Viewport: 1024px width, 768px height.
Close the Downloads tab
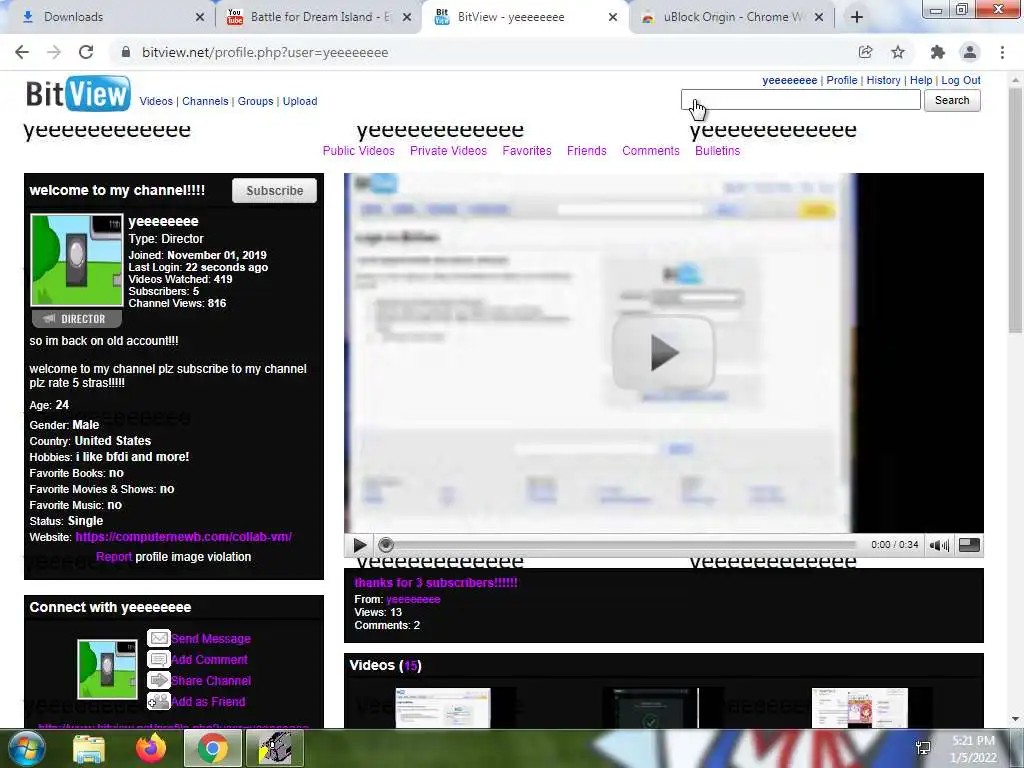(200, 17)
